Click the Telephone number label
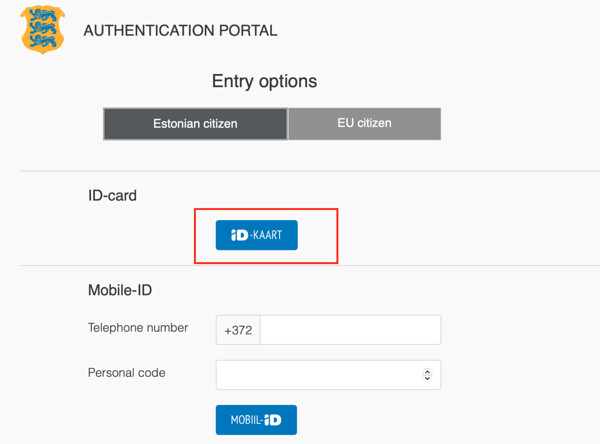The height and width of the screenshot is (444, 600). (138, 328)
